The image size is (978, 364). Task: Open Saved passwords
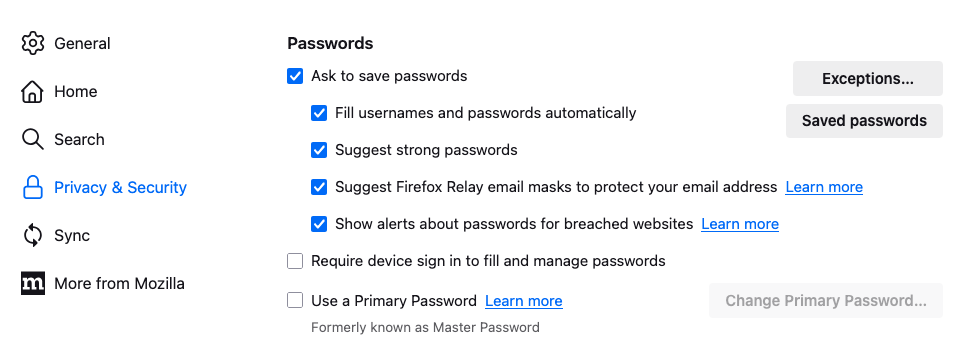tap(864, 121)
